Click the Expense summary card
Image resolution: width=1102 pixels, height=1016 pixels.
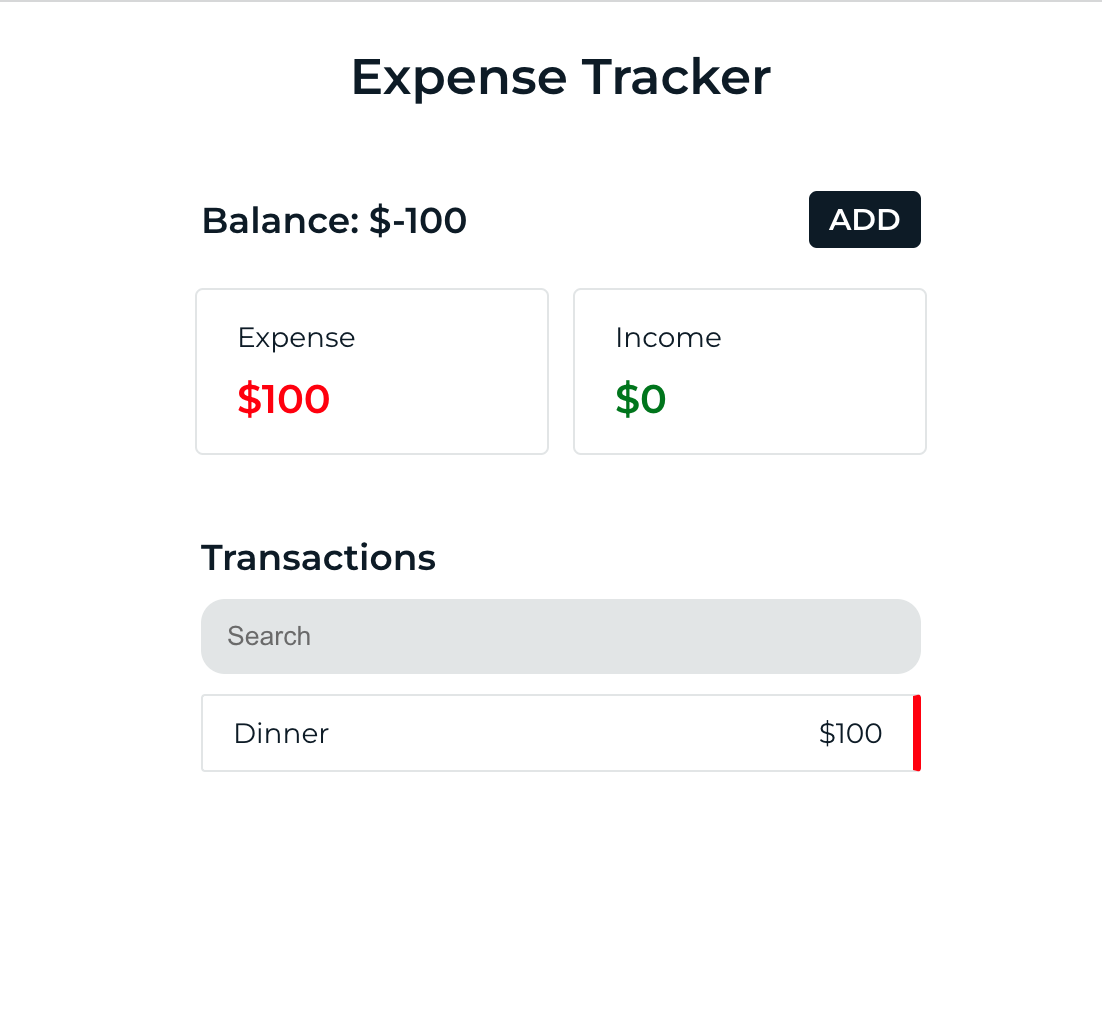pyautogui.click(x=371, y=371)
